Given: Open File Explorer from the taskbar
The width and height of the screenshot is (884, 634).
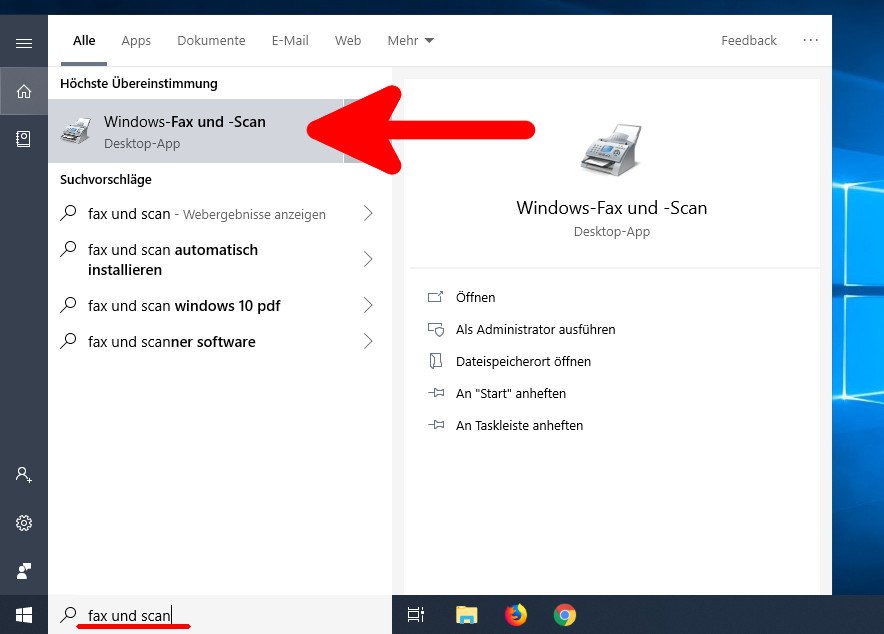Looking at the screenshot, I should 466,614.
